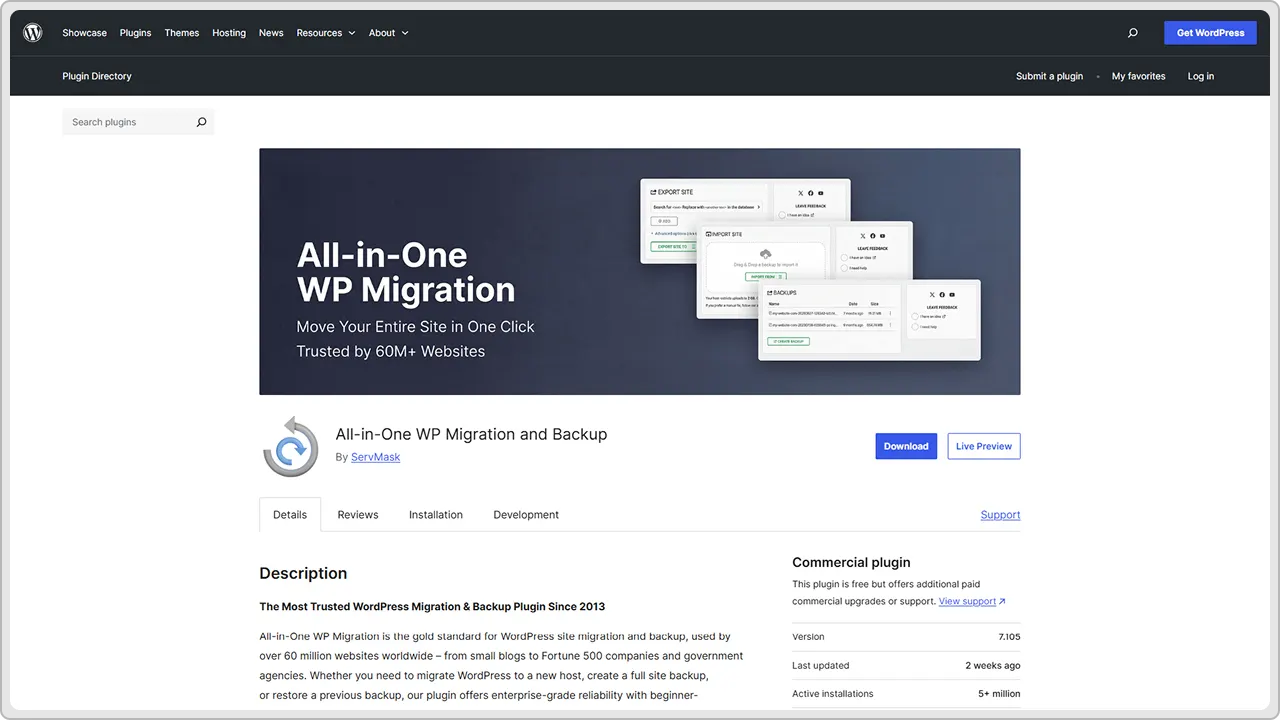Open the Plugins menu item

tap(135, 33)
